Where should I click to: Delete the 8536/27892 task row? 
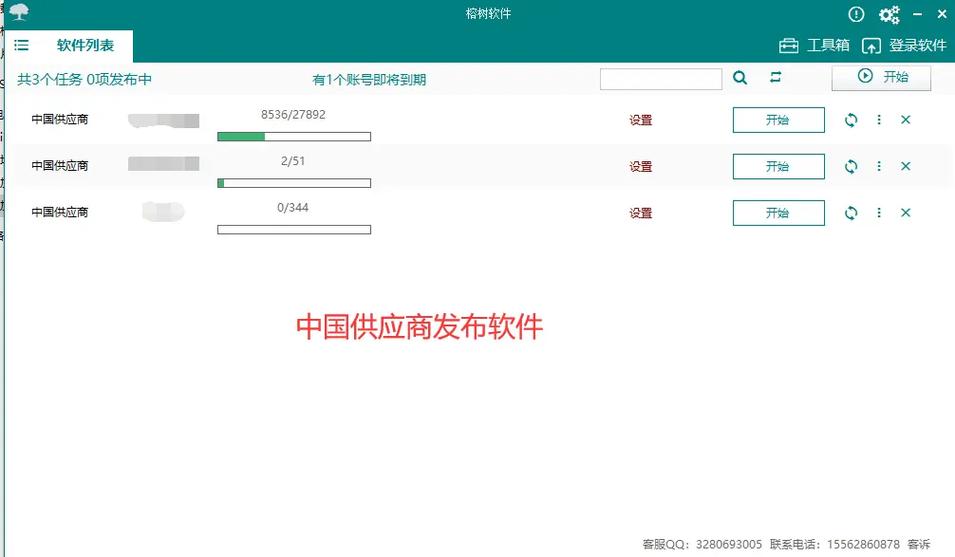(906, 120)
